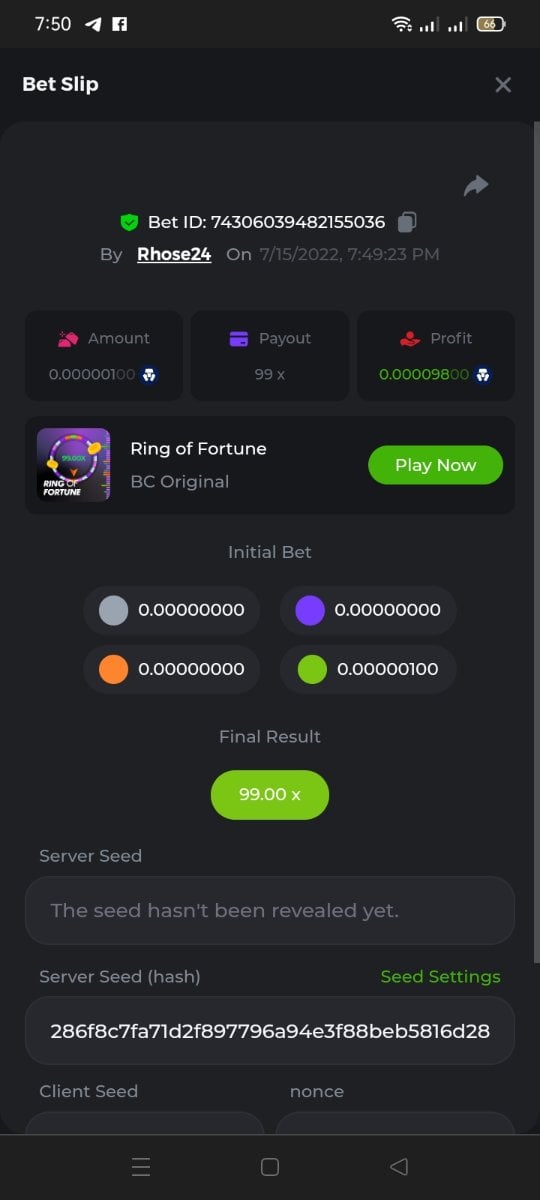Tap the Android back navigation triangle
540x1200 pixels.
point(399,1167)
